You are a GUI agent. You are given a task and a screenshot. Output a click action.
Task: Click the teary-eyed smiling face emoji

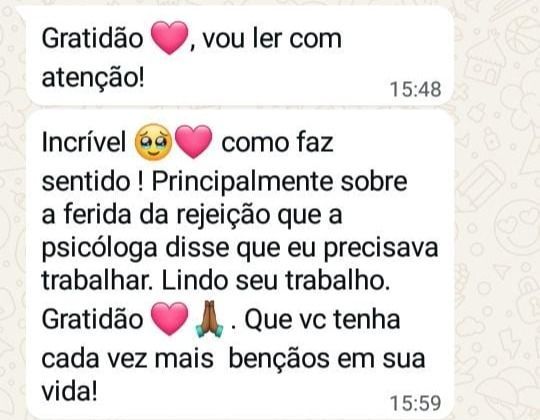pos(153,142)
